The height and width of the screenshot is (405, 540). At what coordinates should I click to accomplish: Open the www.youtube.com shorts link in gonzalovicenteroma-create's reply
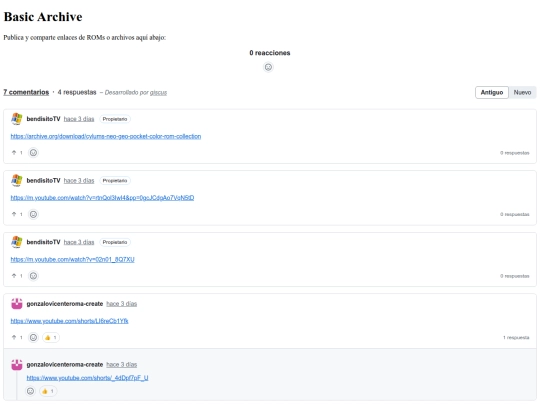pyautogui.click(x=87, y=378)
